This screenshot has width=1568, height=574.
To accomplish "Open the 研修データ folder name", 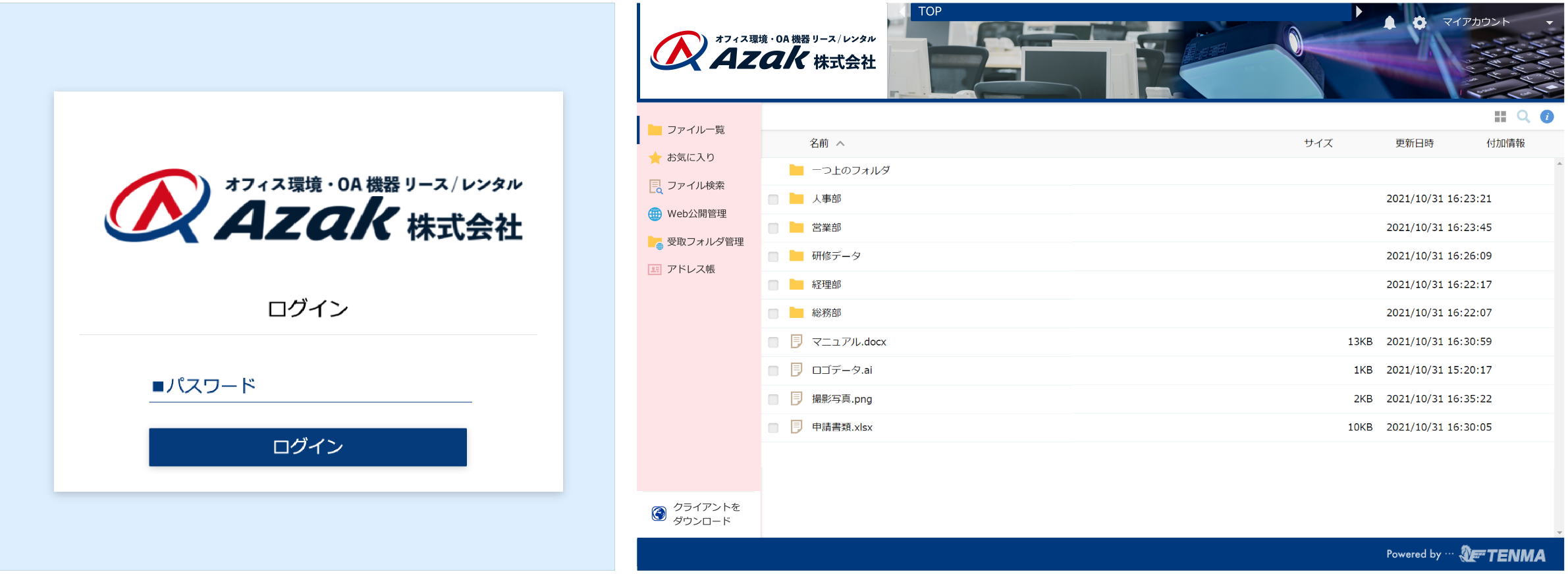I will pyautogui.click(x=836, y=256).
